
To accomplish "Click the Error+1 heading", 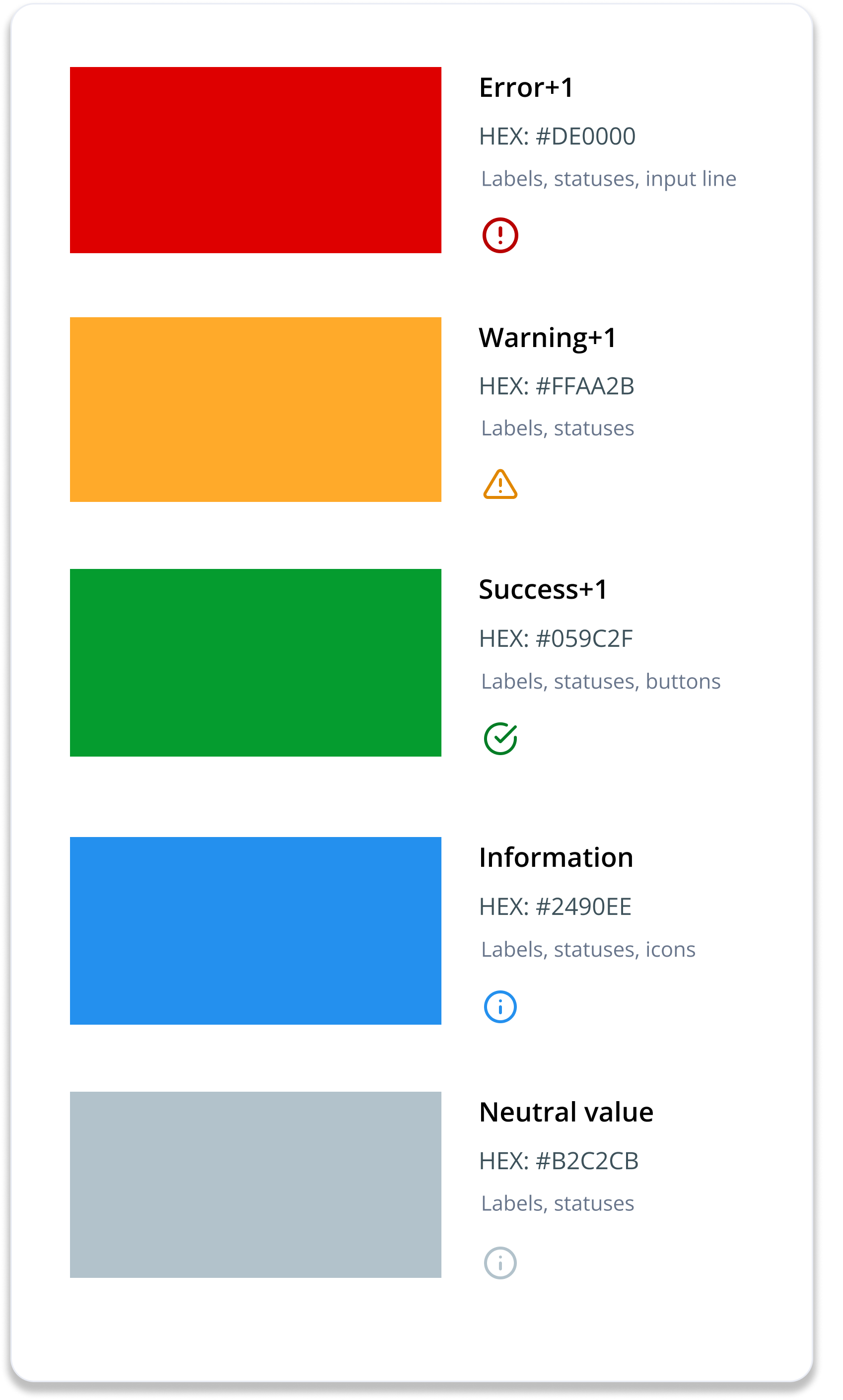I will (526, 88).
